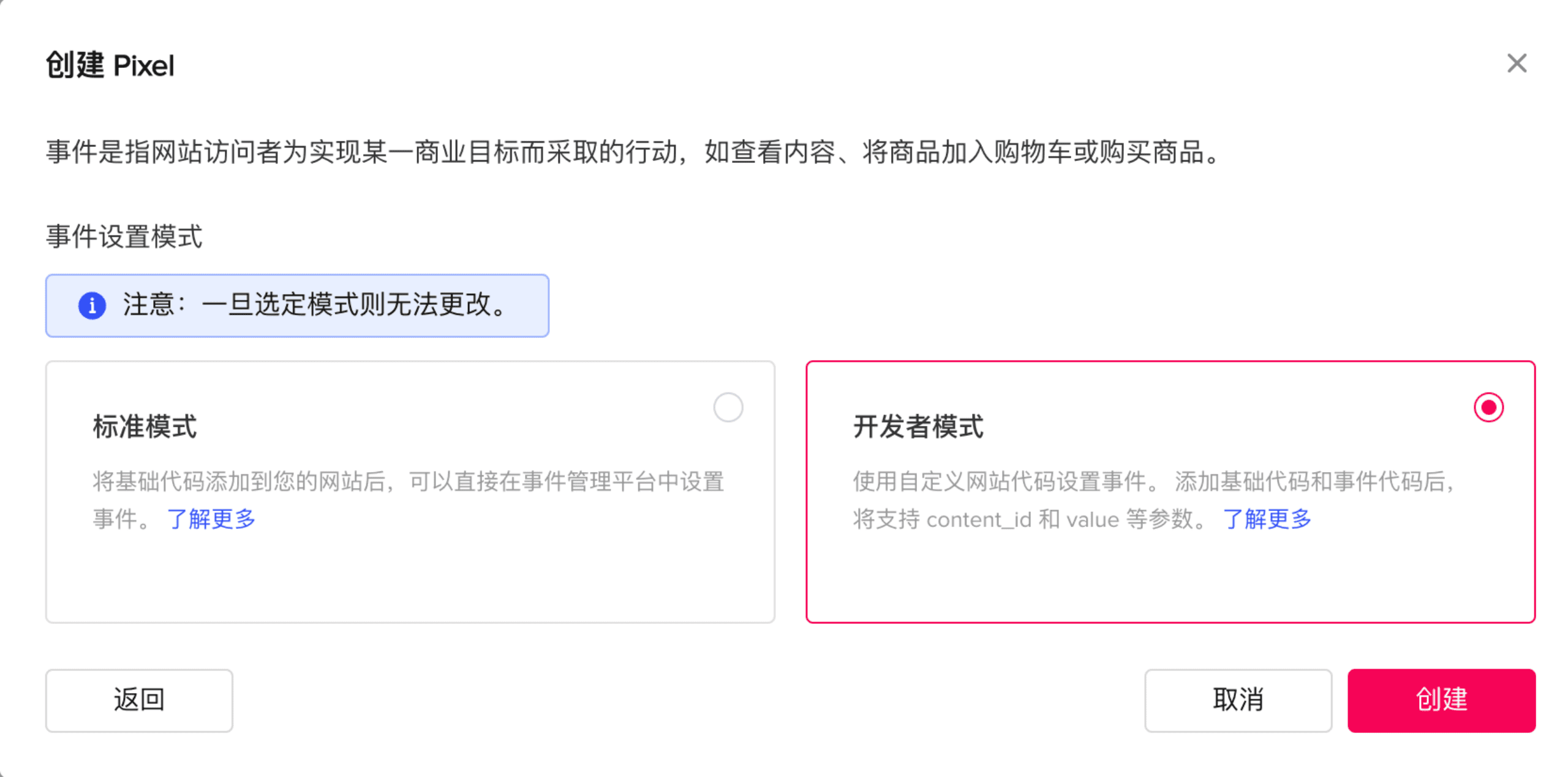Click the red 创建 button
This screenshot has height=777, width=1568.
(x=1441, y=700)
